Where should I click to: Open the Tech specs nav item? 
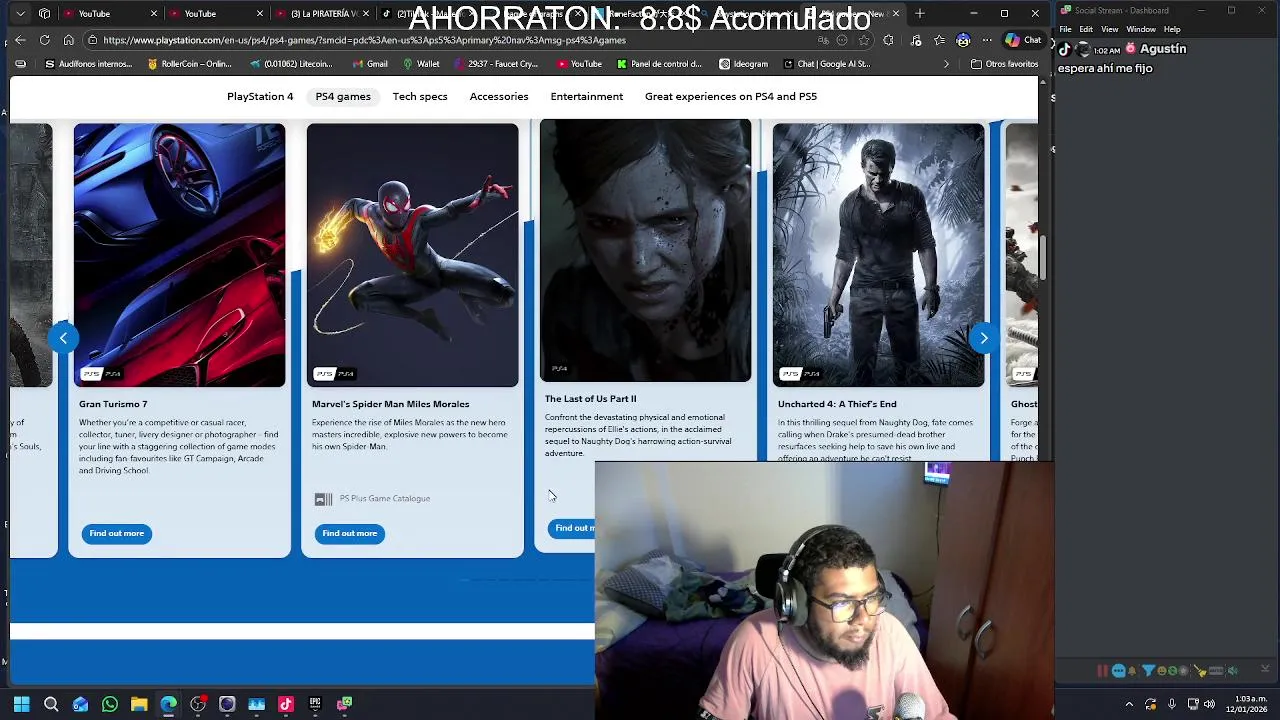[420, 96]
